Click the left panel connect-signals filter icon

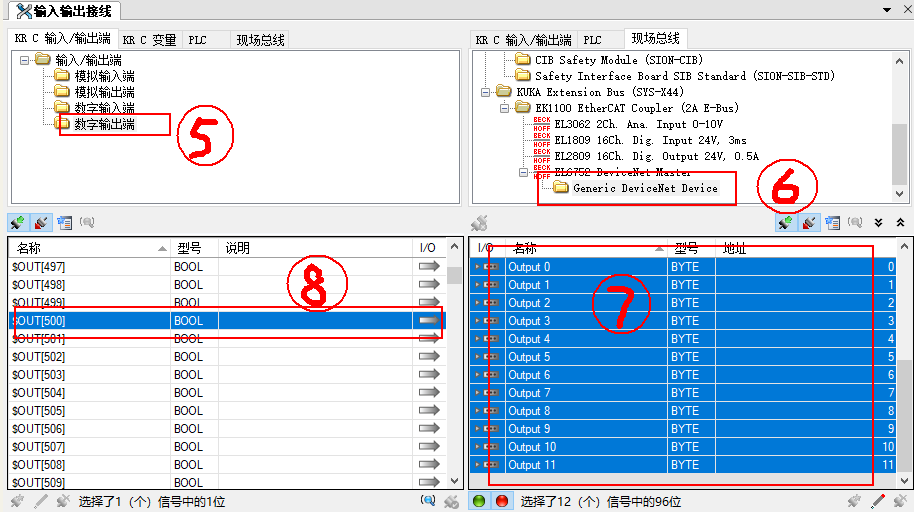click(x=17, y=222)
